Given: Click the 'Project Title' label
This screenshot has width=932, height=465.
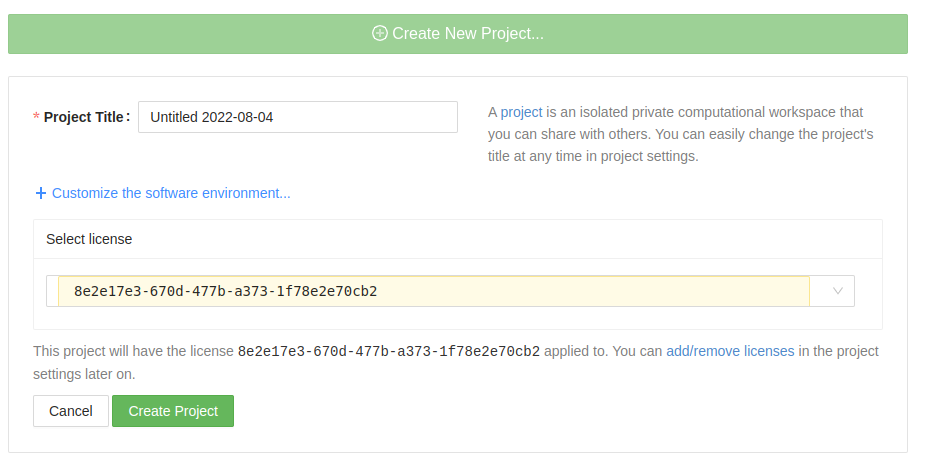Looking at the screenshot, I should click(83, 117).
